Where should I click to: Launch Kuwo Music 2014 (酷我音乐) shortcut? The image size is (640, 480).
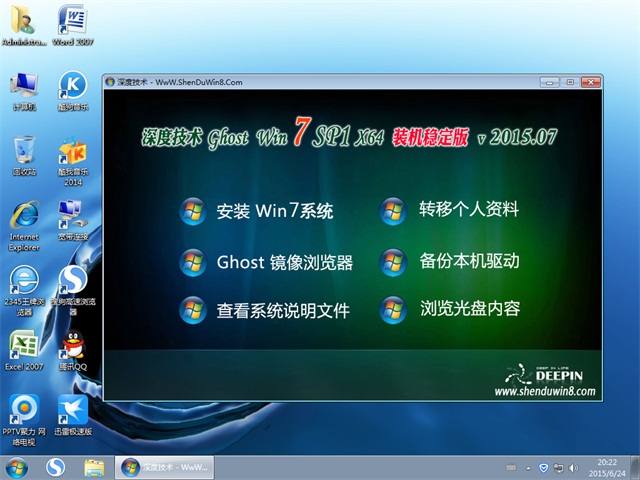(x=73, y=161)
